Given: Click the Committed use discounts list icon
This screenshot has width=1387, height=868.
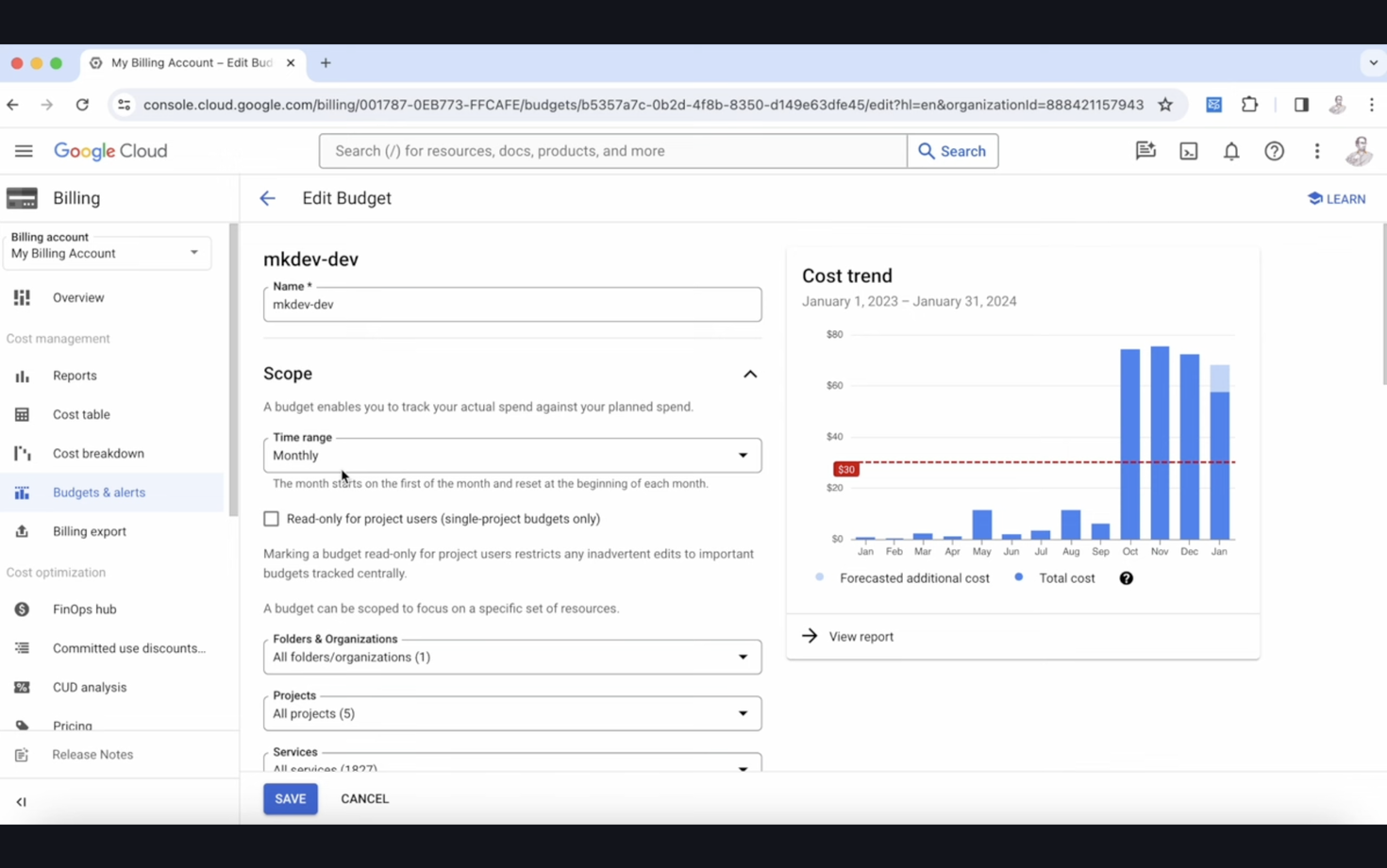Looking at the screenshot, I should 22,648.
